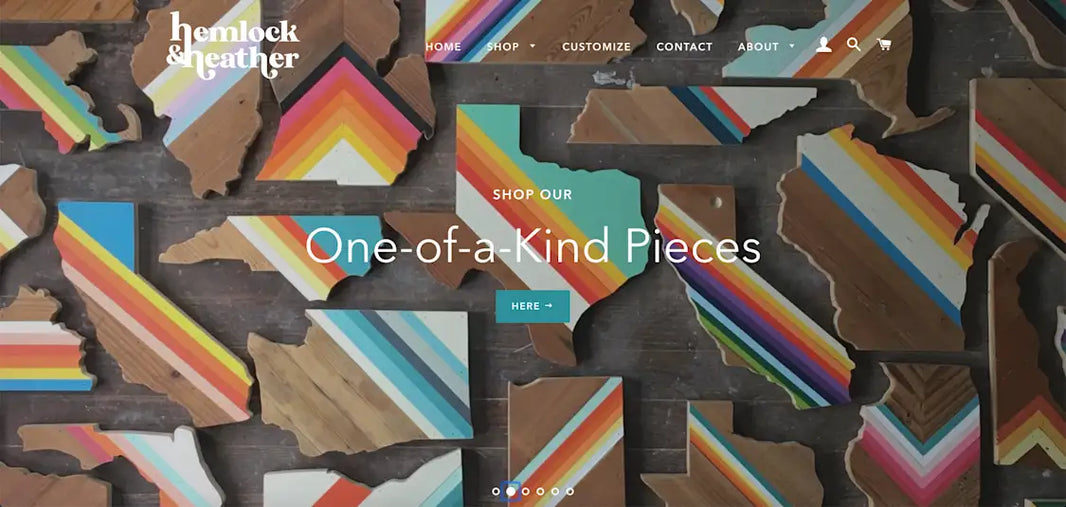Screen dimensions: 1066x507
Task: Click the Shop menu label
Action: tap(503, 47)
